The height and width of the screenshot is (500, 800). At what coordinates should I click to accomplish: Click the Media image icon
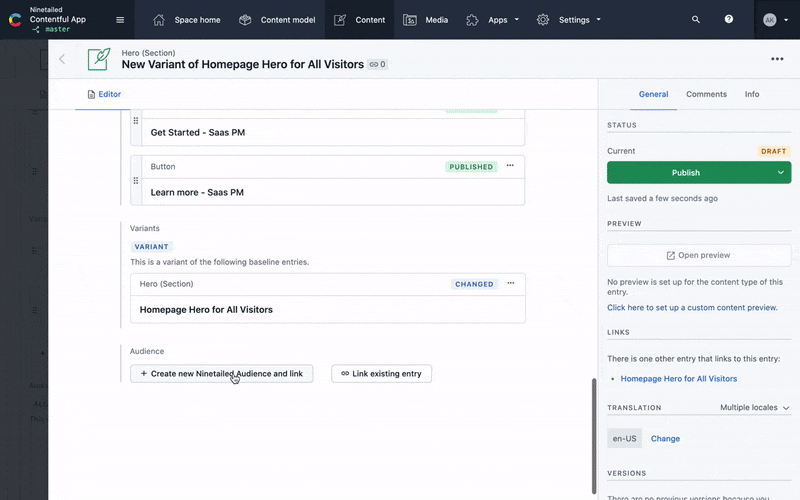coord(410,20)
